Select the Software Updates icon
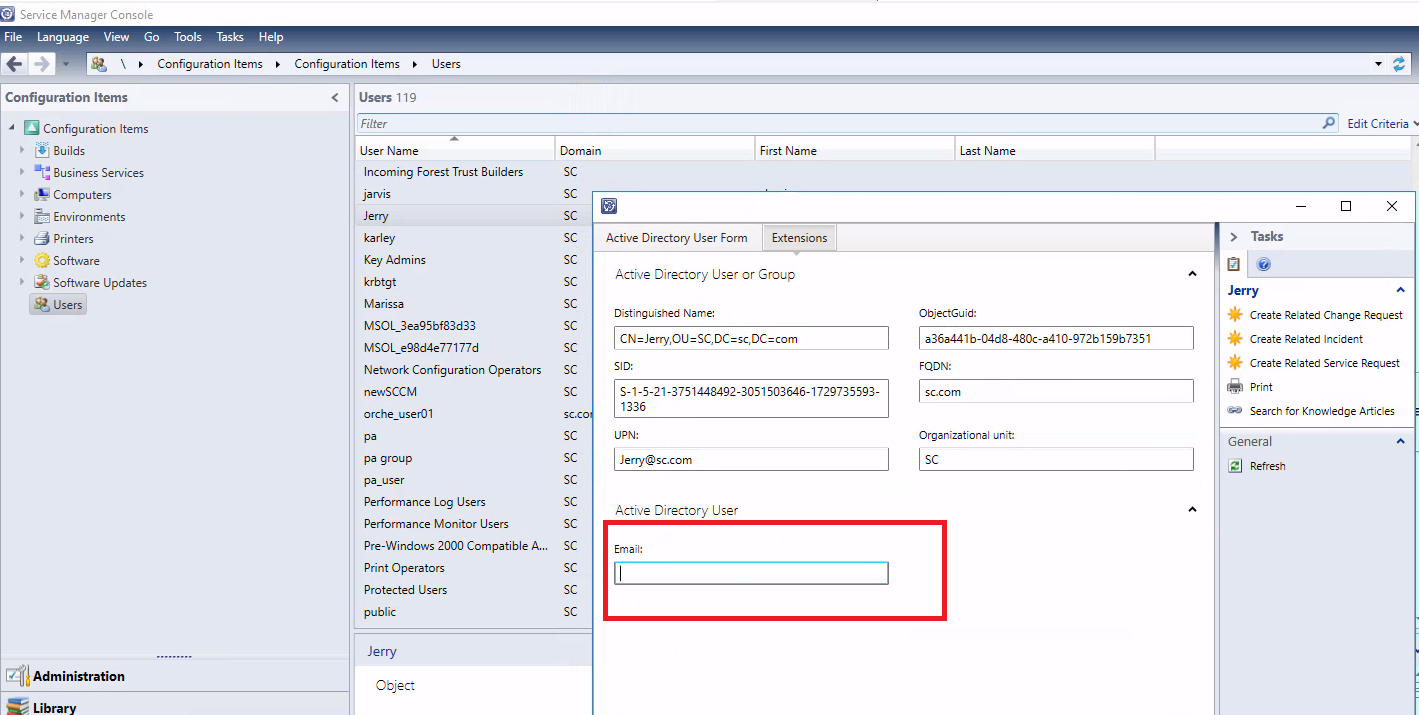The width and height of the screenshot is (1419, 715). (42, 282)
